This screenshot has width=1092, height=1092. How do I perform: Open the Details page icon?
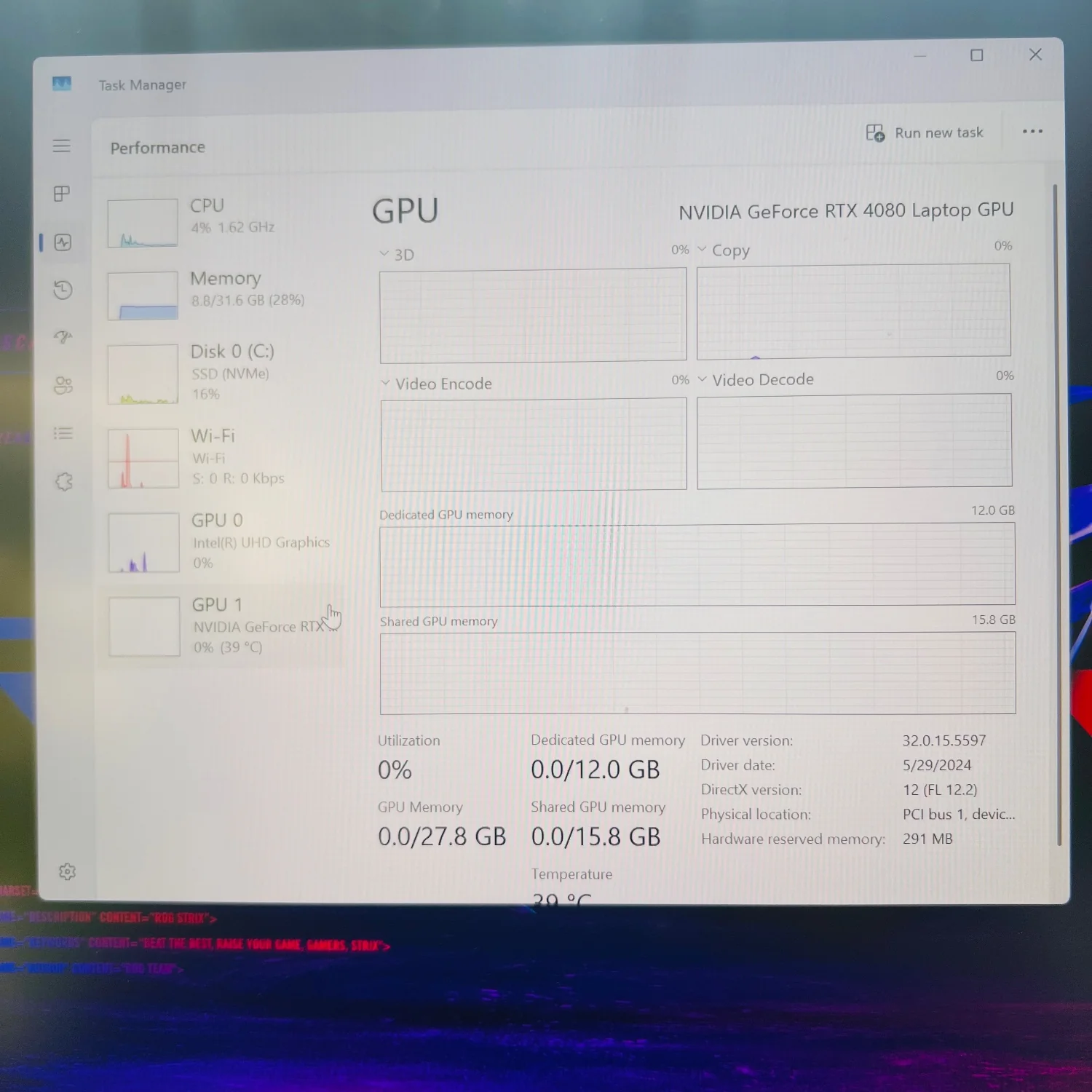64,434
